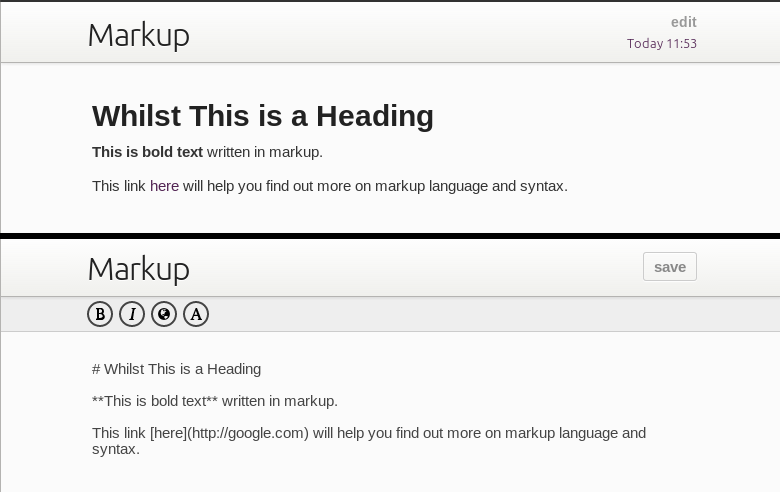The height and width of the screenshot is (492, 780).
Task: Apply bold with the B icon
Action: (x=100, y=314)
